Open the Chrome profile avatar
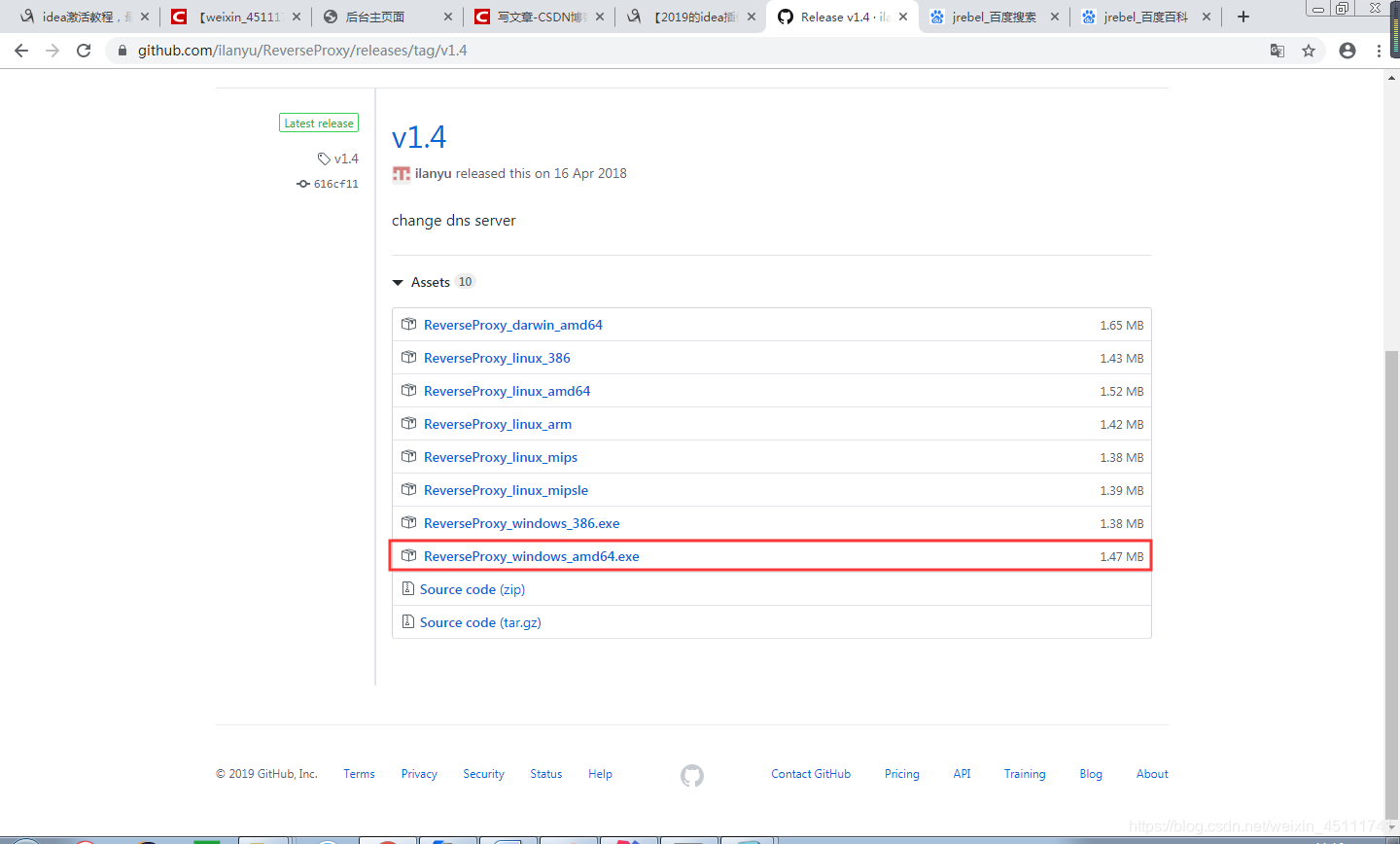Image resolution: width=1400 pixels, height=844 pixels. [1347, 51]
